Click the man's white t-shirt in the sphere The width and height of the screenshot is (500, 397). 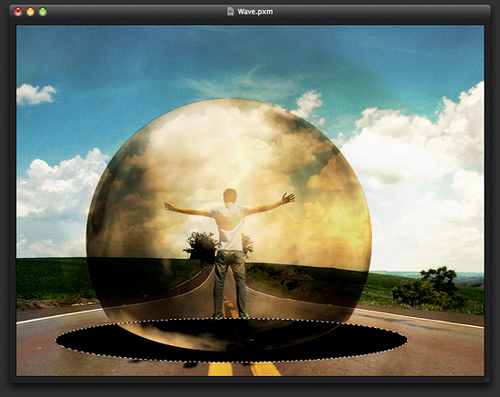[230, 227]
